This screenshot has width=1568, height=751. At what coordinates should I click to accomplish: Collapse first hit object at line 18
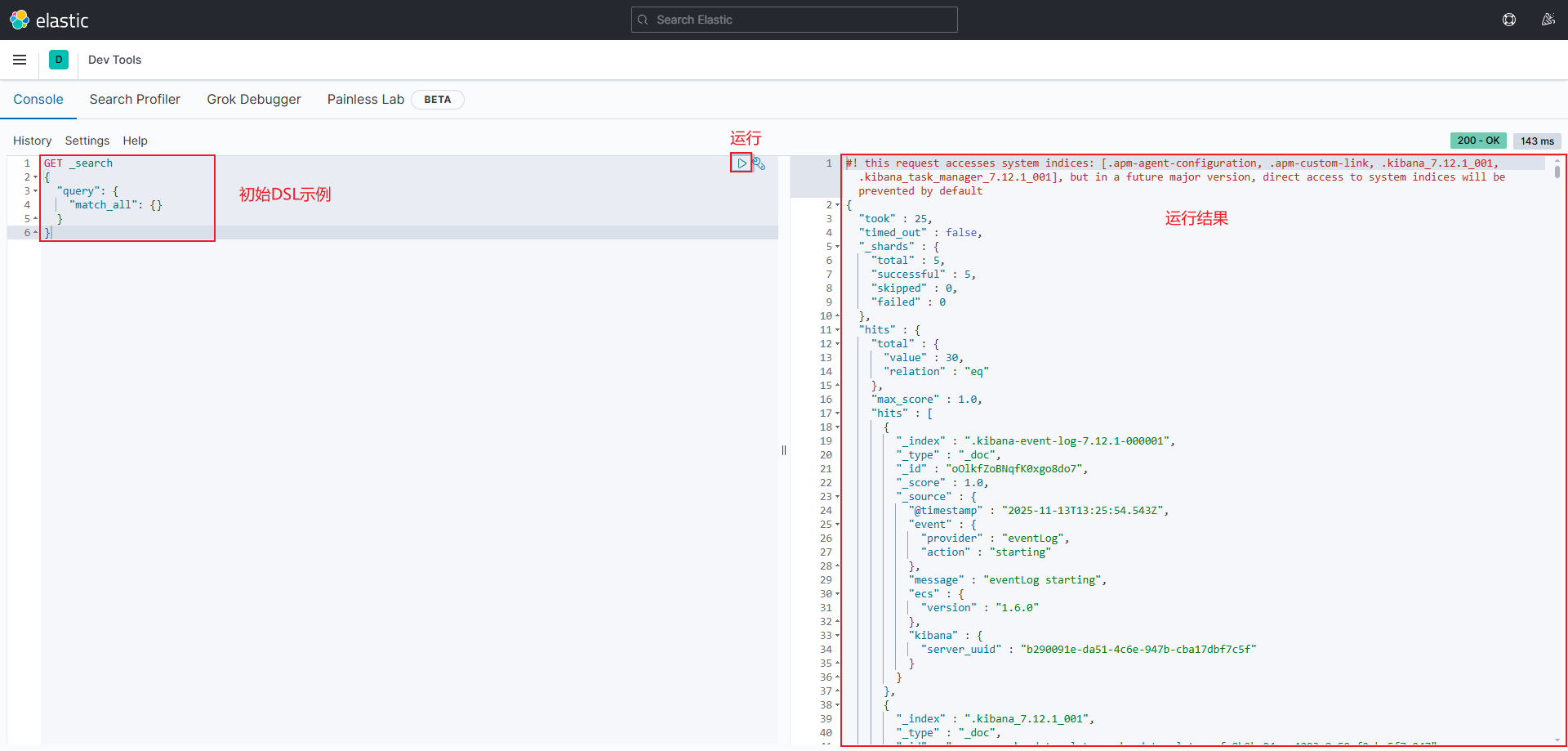[838, 427]
